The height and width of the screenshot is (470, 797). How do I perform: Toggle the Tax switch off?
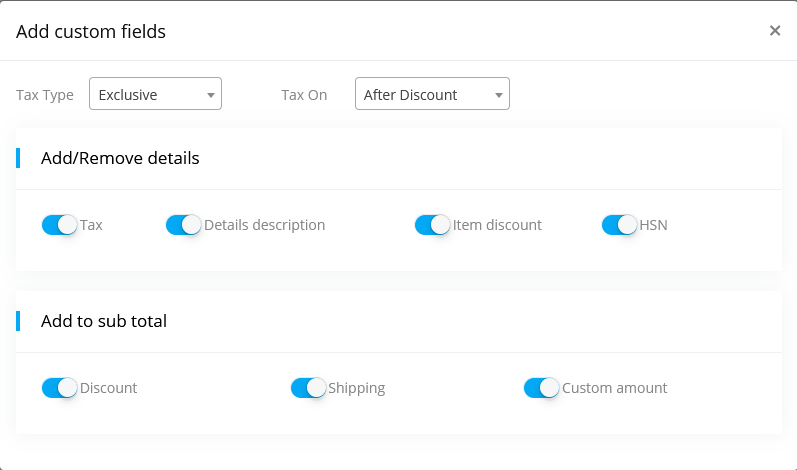[x=59, y=225]
